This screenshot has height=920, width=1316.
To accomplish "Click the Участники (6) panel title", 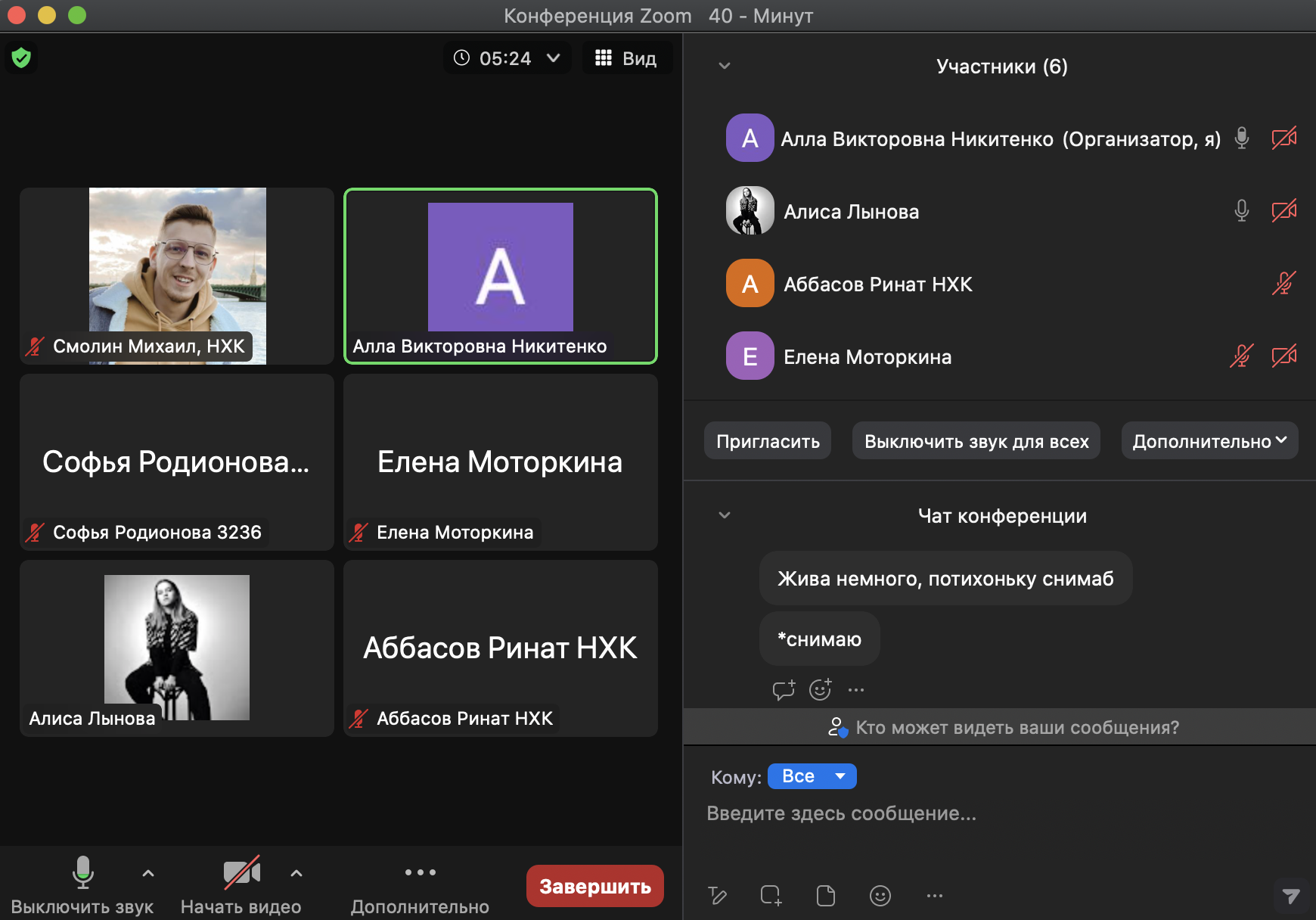I will [x=1001, y=67].
